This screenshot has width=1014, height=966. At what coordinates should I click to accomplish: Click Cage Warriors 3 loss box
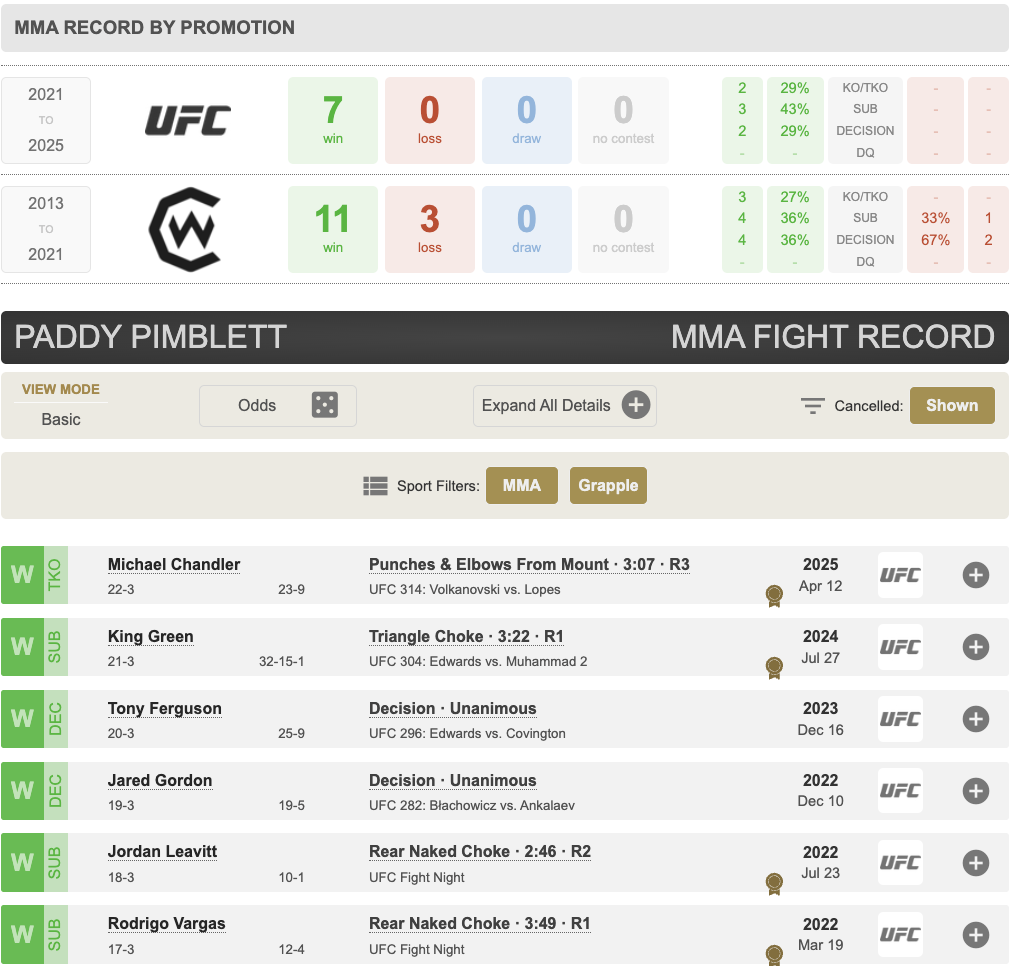pyautogui.click(x=430, y=230)
